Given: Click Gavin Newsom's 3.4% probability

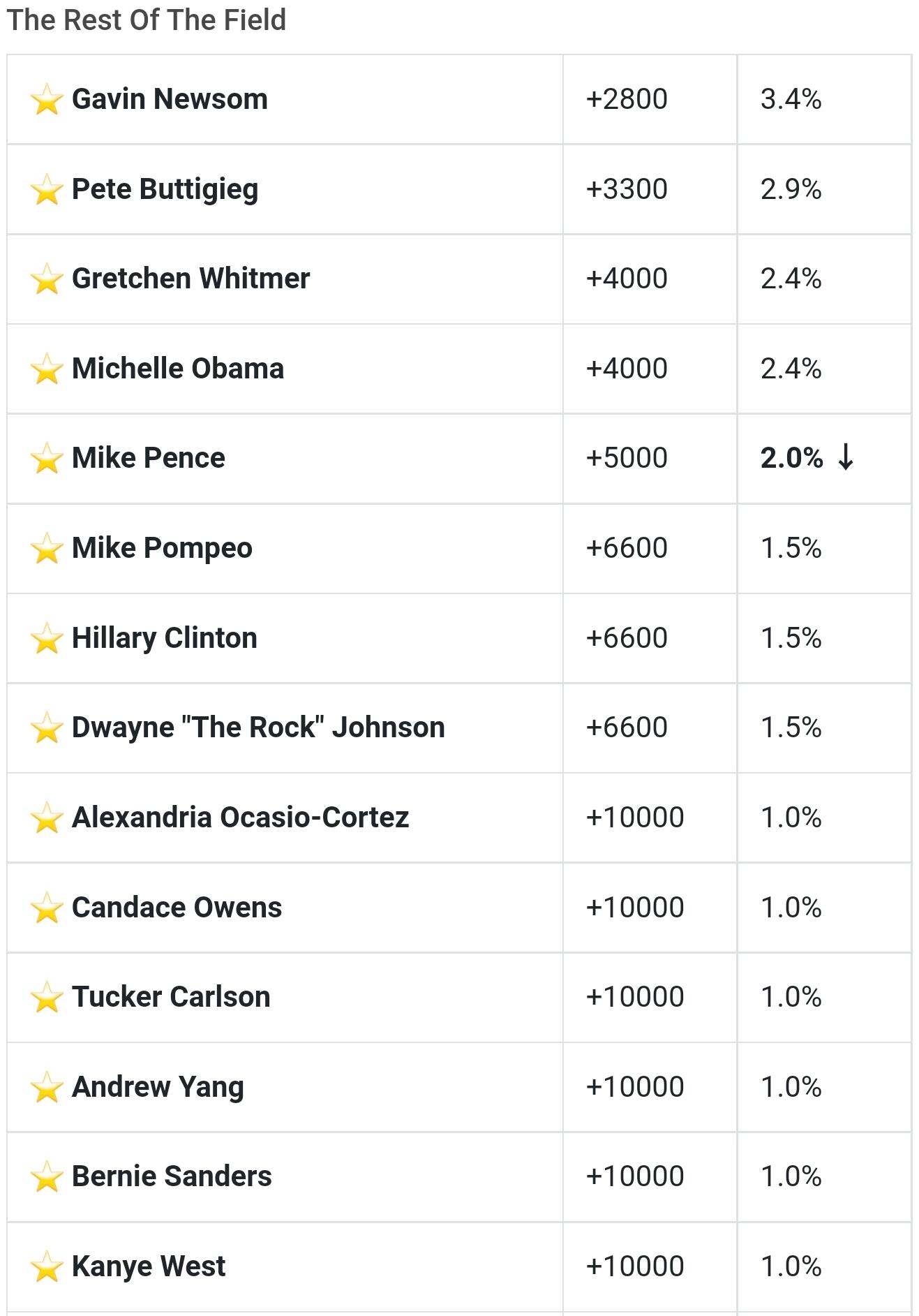Looking at the screenshot, I should tap(791, 99).
